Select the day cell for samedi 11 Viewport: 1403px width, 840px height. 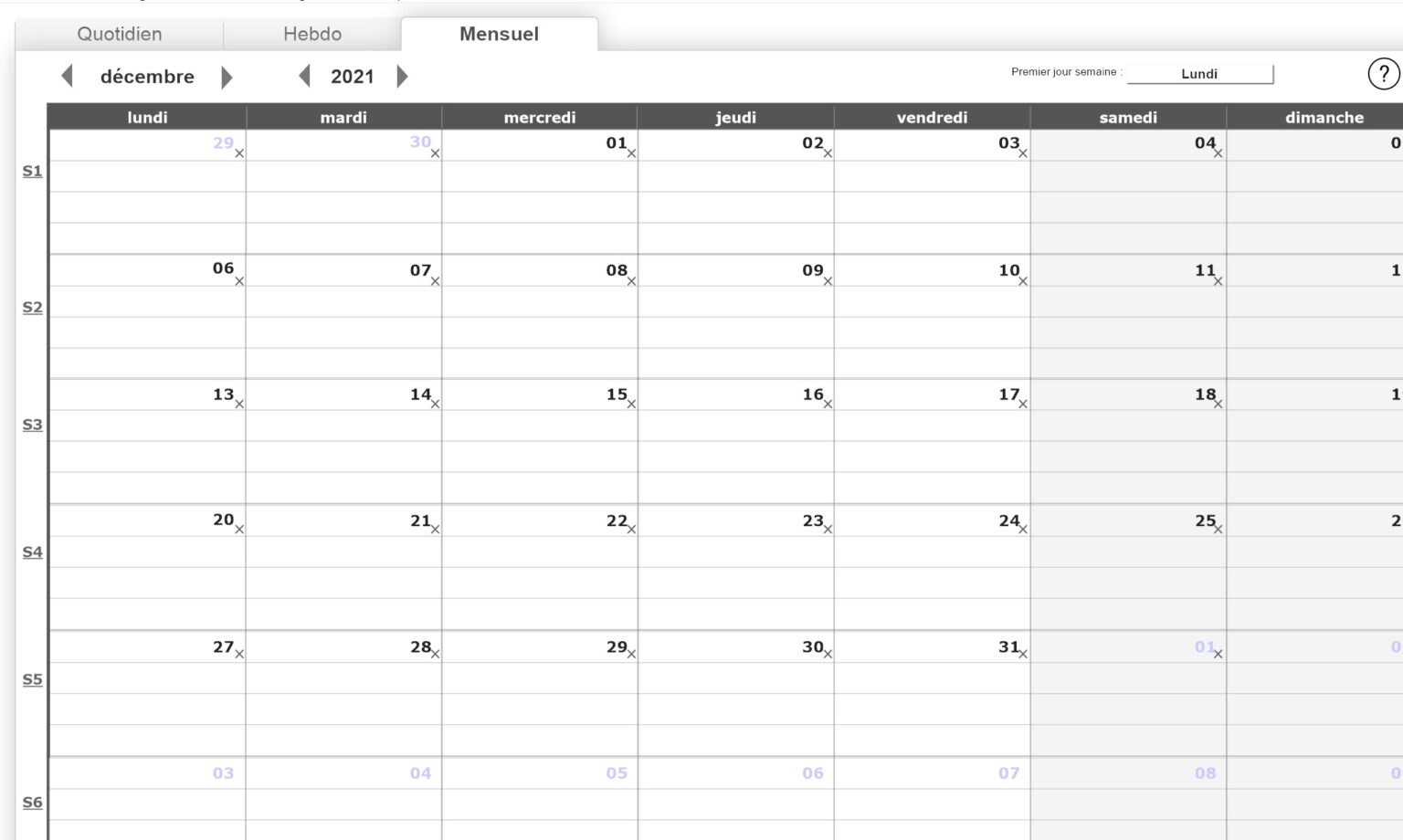tap(1128, 317)
